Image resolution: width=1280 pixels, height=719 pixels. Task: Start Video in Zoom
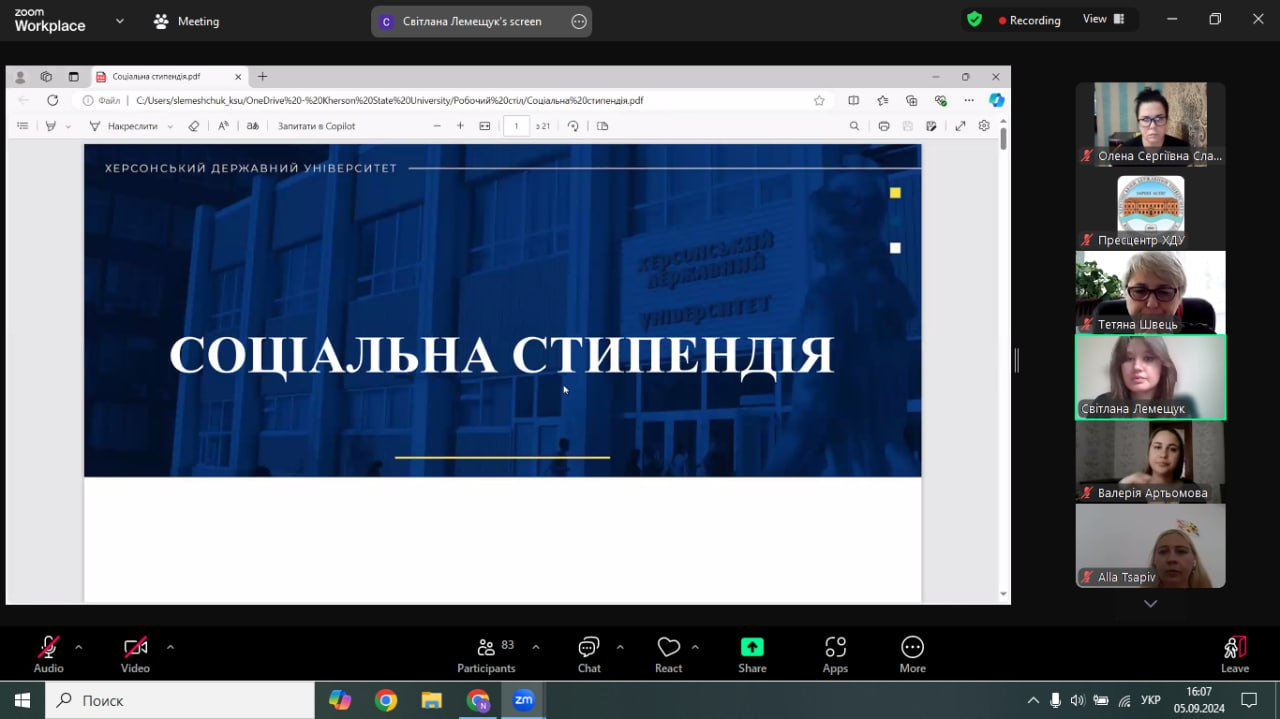pyautogui.click(x=135, y=654)
